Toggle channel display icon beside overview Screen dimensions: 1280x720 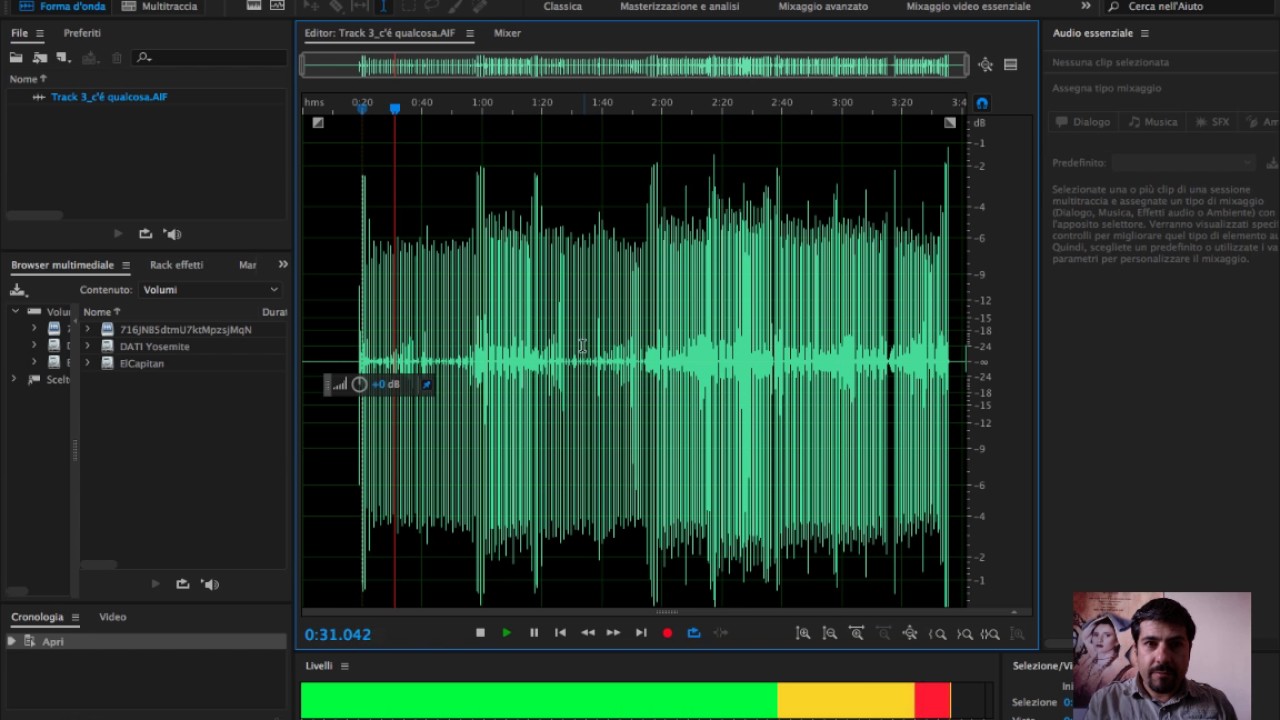tap(1011, 65)
